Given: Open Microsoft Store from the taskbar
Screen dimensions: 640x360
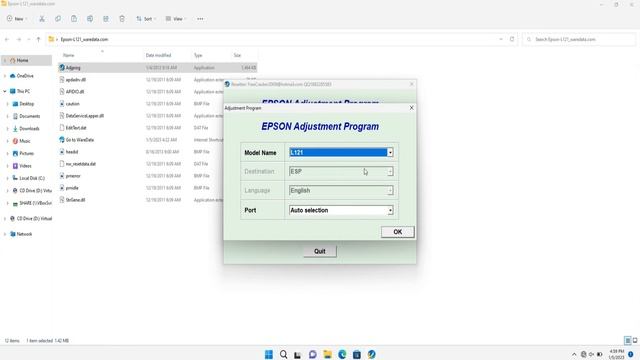Looking at the screenshot, I should coord(357,354).
